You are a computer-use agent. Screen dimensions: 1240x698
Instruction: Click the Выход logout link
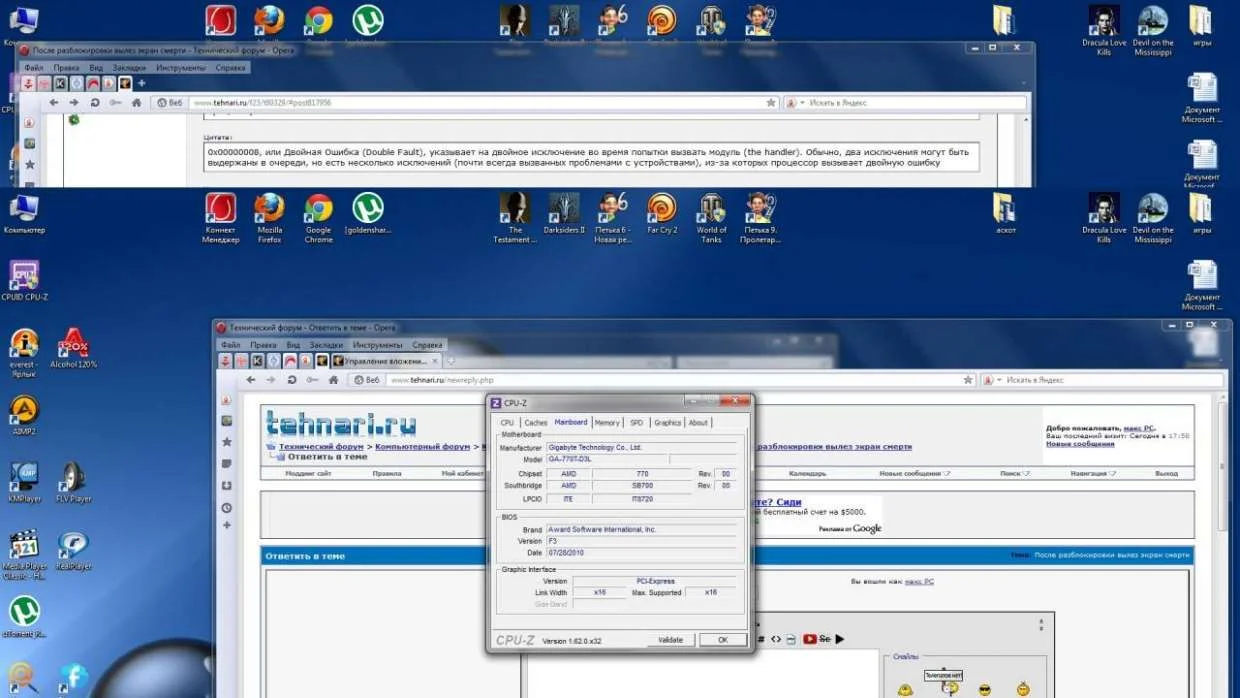tap(1166, 473)
